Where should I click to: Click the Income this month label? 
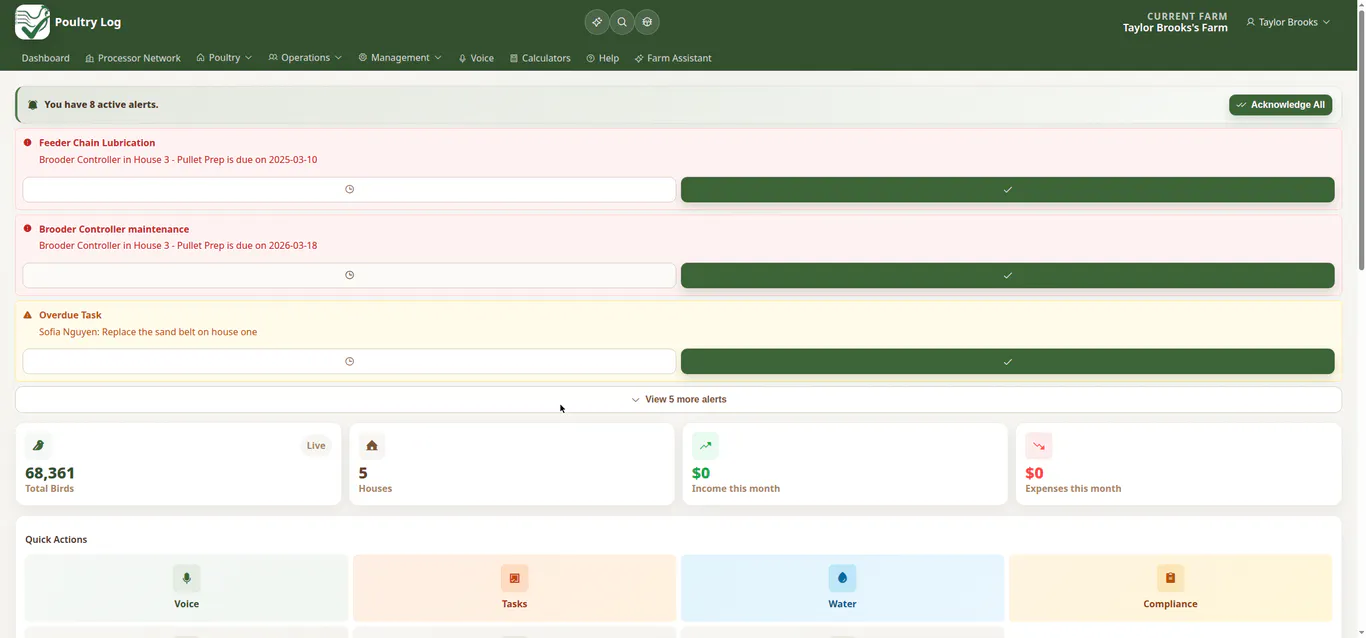click(736, 489)
